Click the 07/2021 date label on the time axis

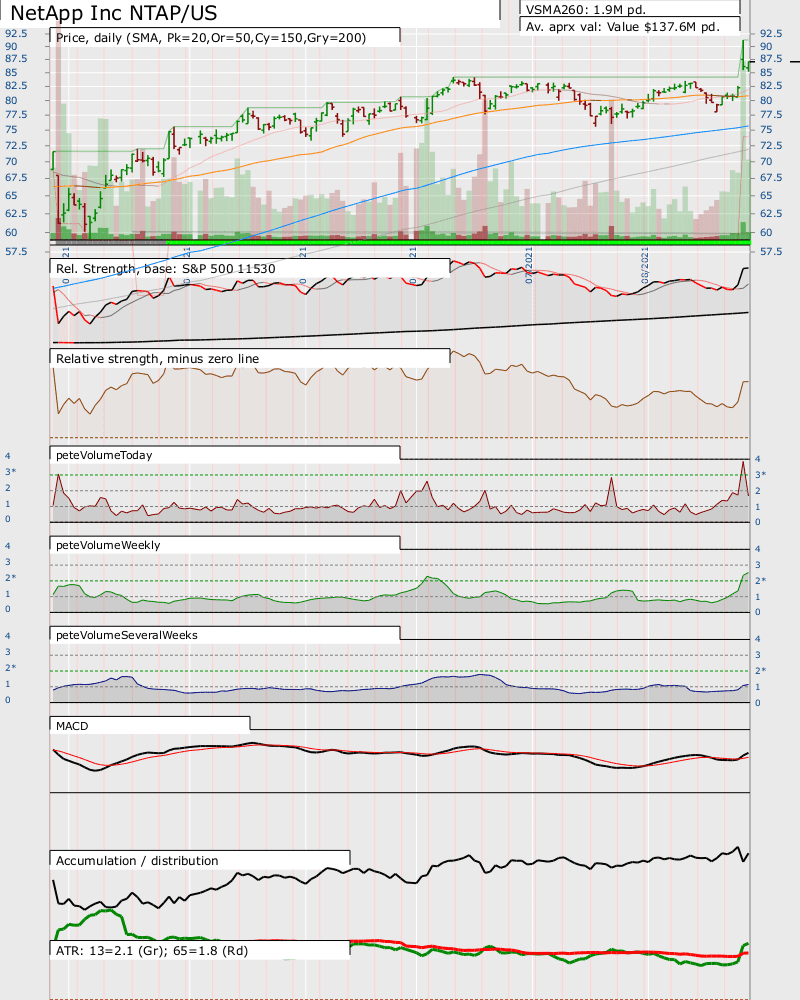pos(528,267)
